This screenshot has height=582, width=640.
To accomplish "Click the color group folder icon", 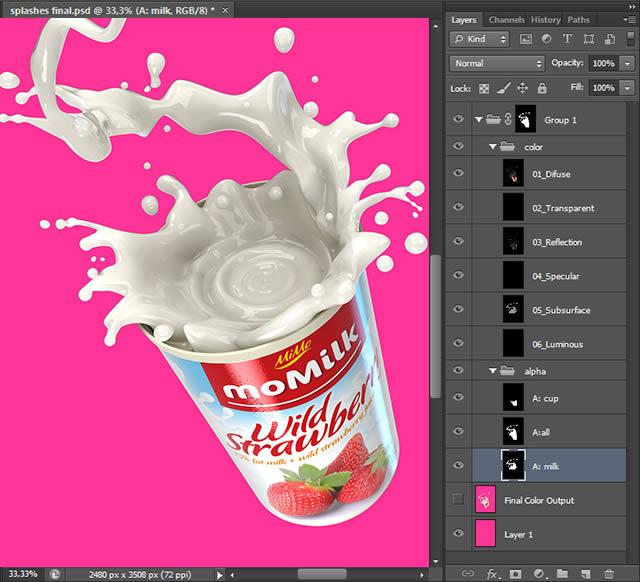I will click(507, 146).
